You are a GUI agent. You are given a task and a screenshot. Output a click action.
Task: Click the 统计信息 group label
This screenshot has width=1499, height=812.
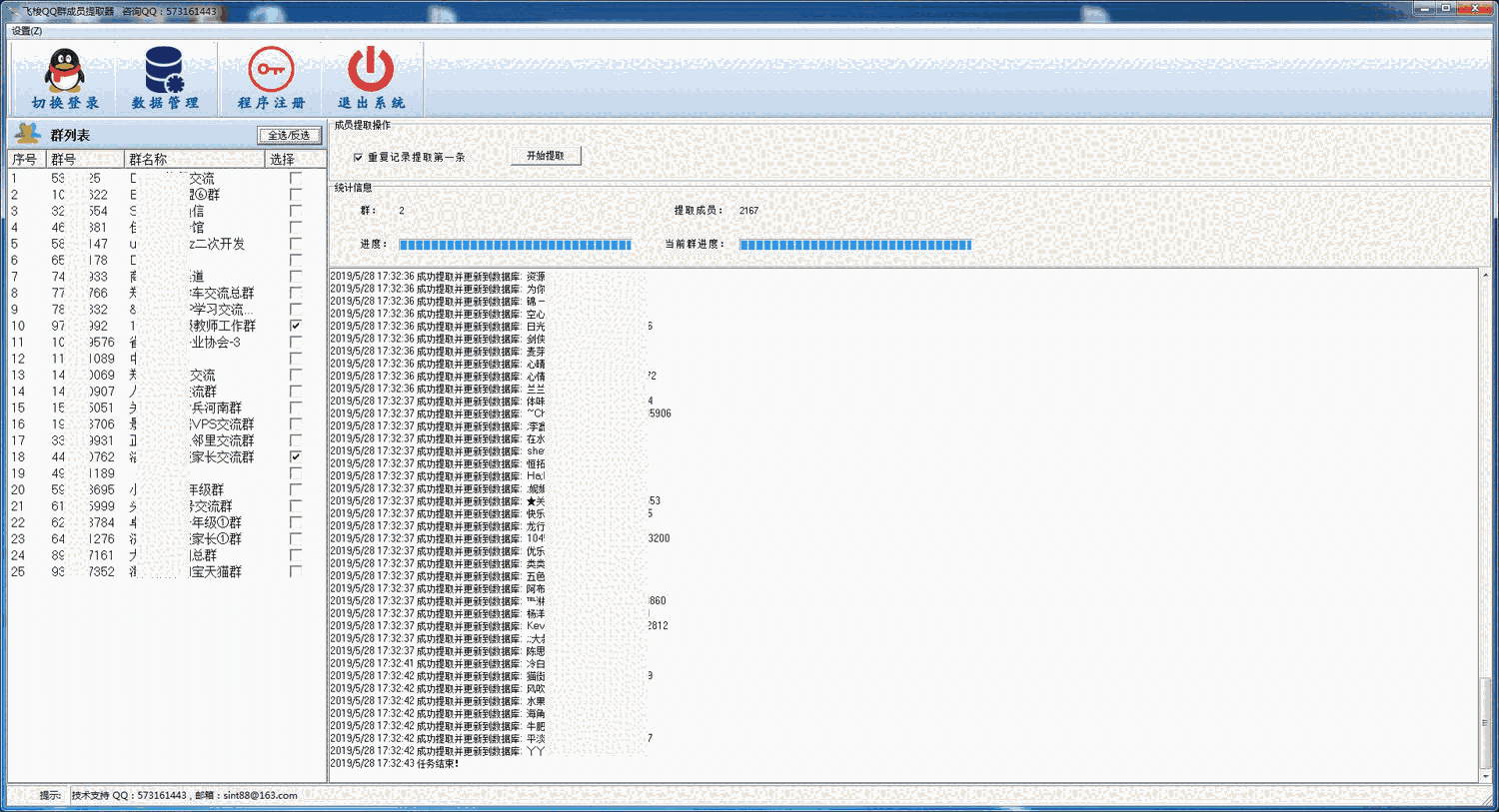click(353, 188)
